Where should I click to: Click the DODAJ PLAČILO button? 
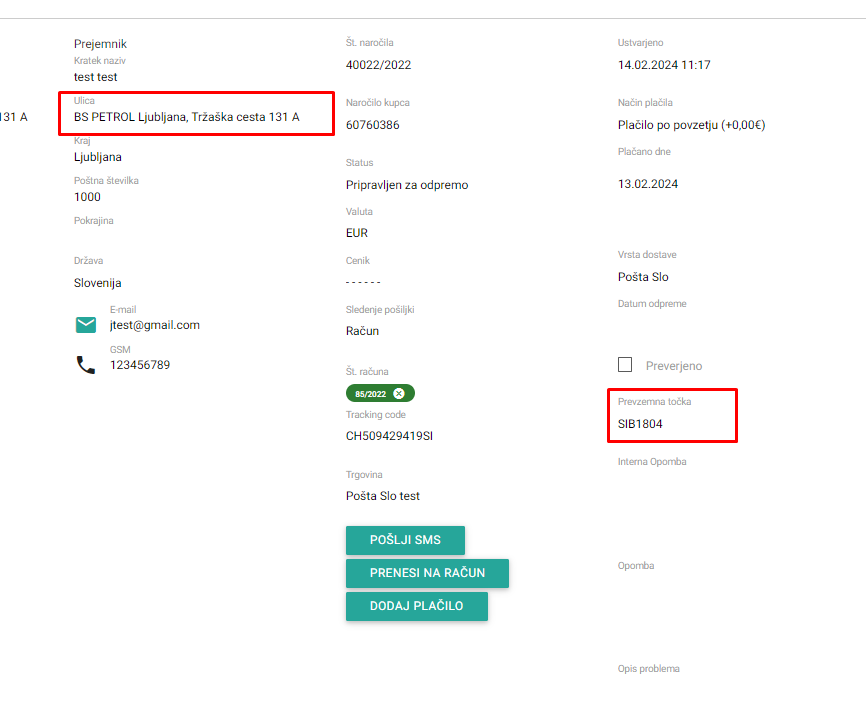tap(417, 606)
